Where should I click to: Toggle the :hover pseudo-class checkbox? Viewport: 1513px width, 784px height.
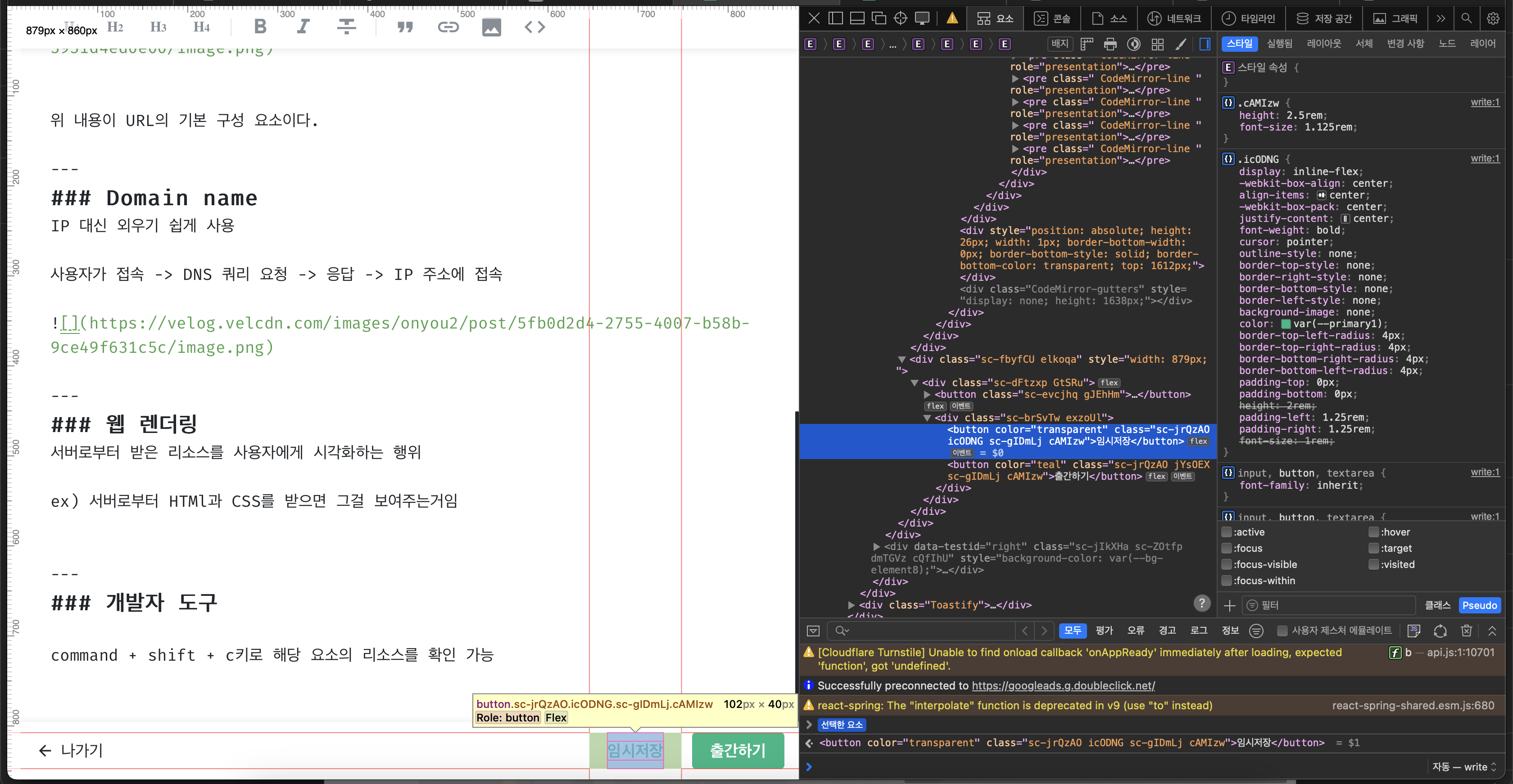coord(1373,532)
